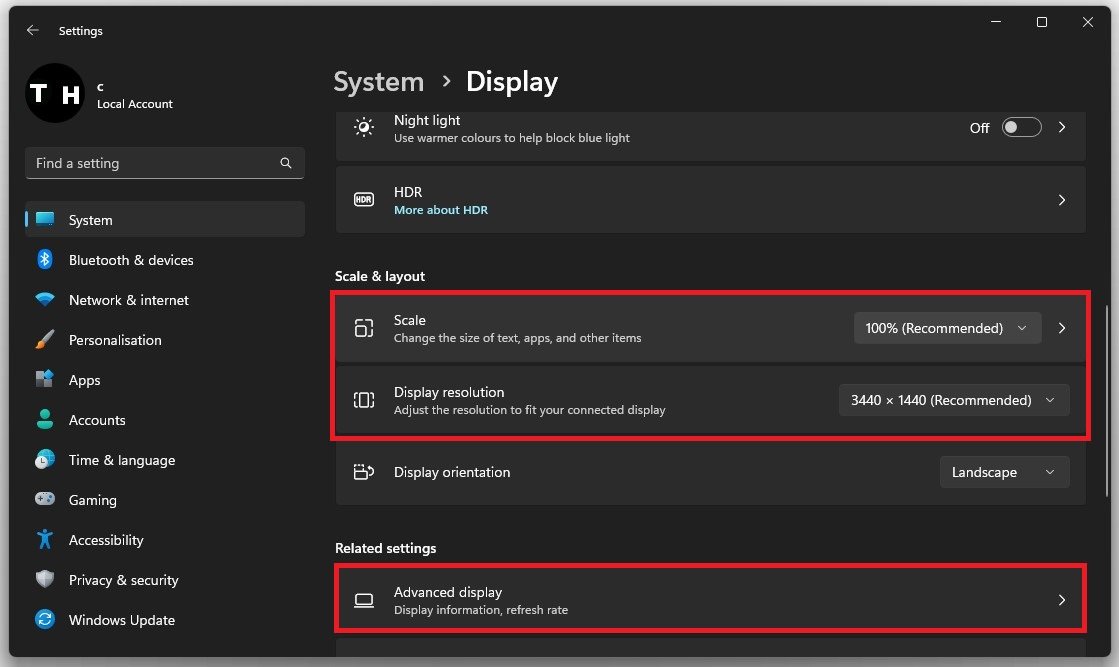The height and width of the screenshot is (667, 1119).
Task: Open the Display orientation dropdown
Action: [1004, 472]
